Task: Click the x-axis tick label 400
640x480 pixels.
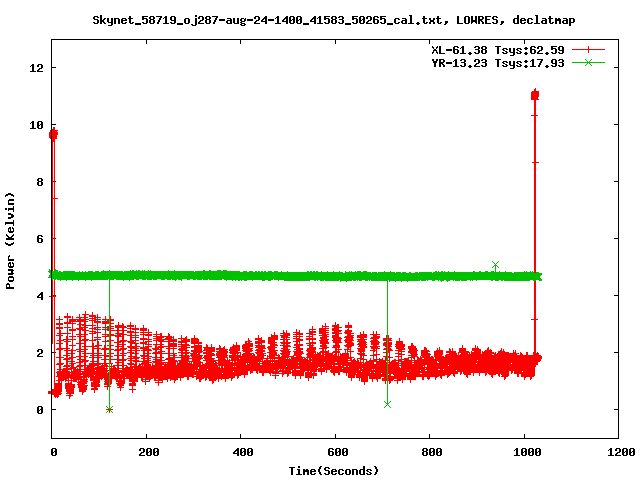Action: tap(242, 452)
